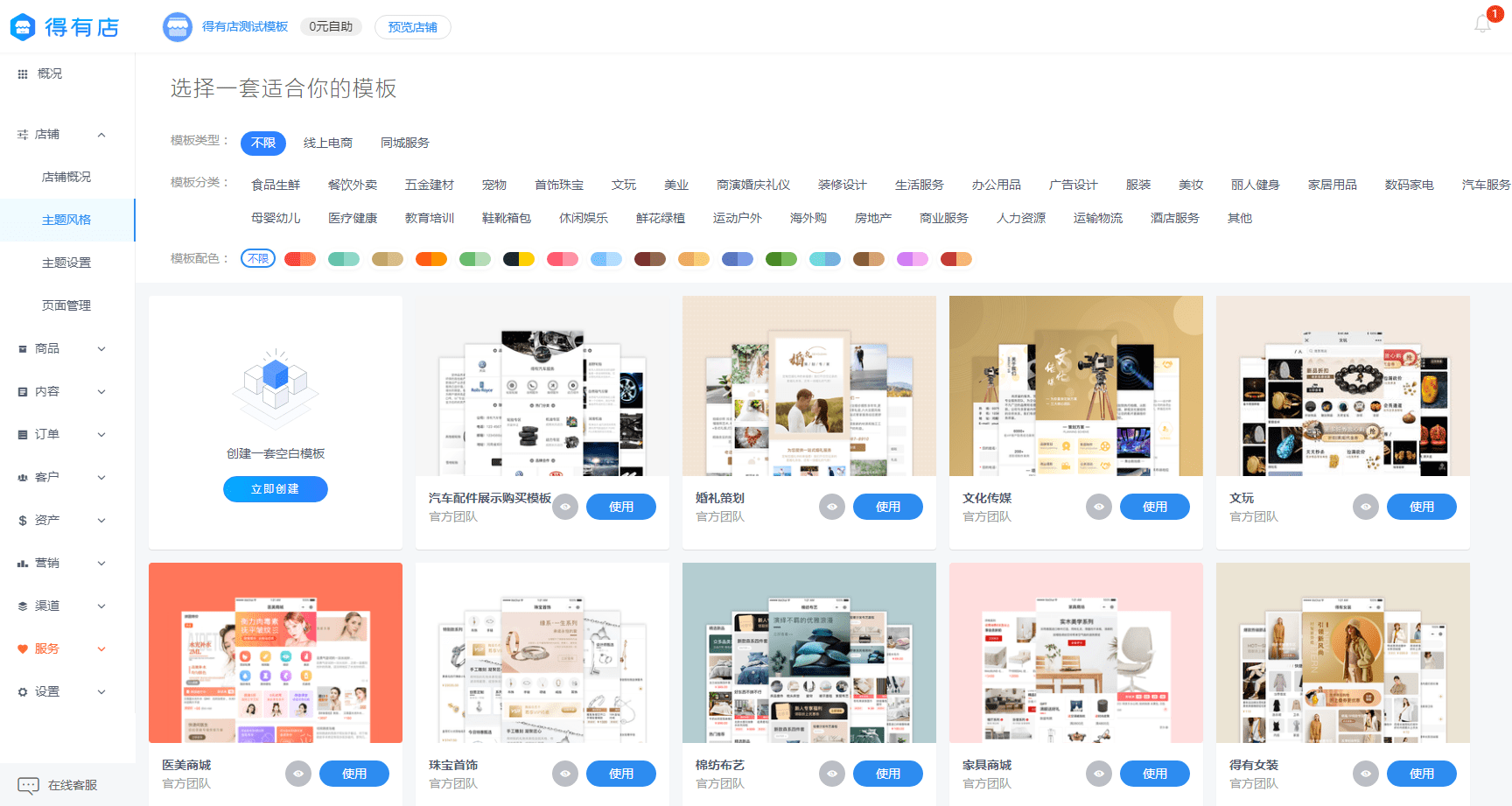Open the 医美商城 template thumbnail
Viewport: 1512px width, 806px height.
[x=276, y=653]
